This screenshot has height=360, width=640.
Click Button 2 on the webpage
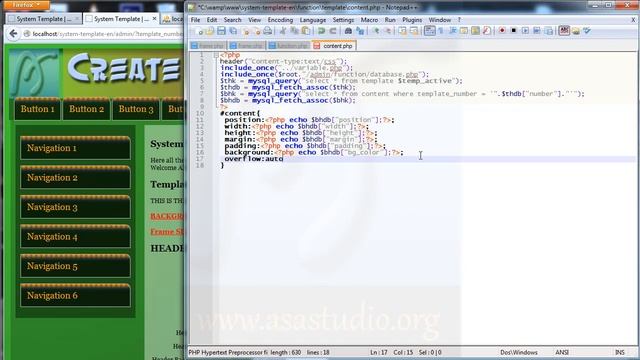point(87,109)
